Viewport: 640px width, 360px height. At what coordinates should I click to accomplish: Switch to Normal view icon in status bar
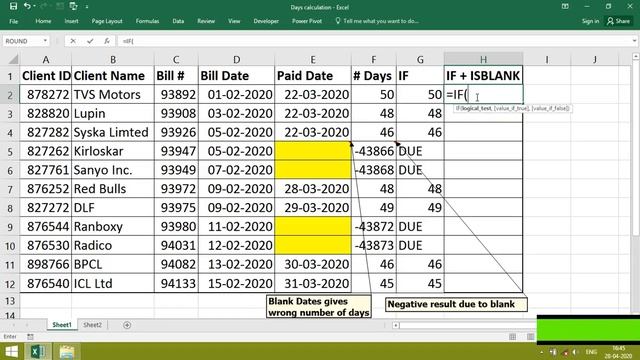coord(513,337)
